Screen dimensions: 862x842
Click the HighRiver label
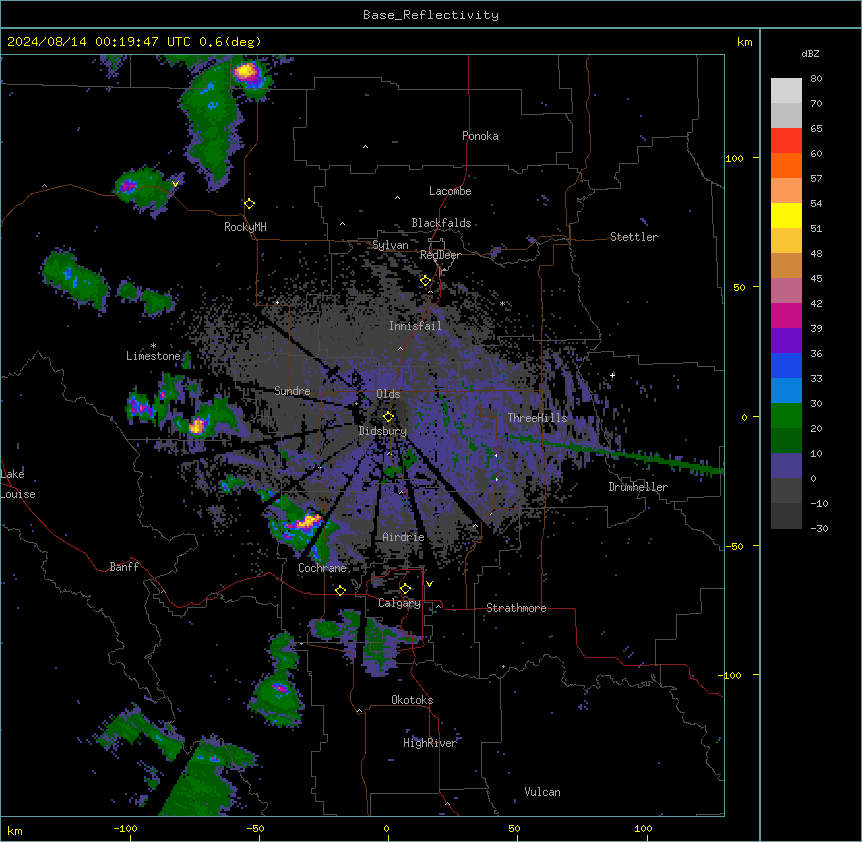pos(430,743)
